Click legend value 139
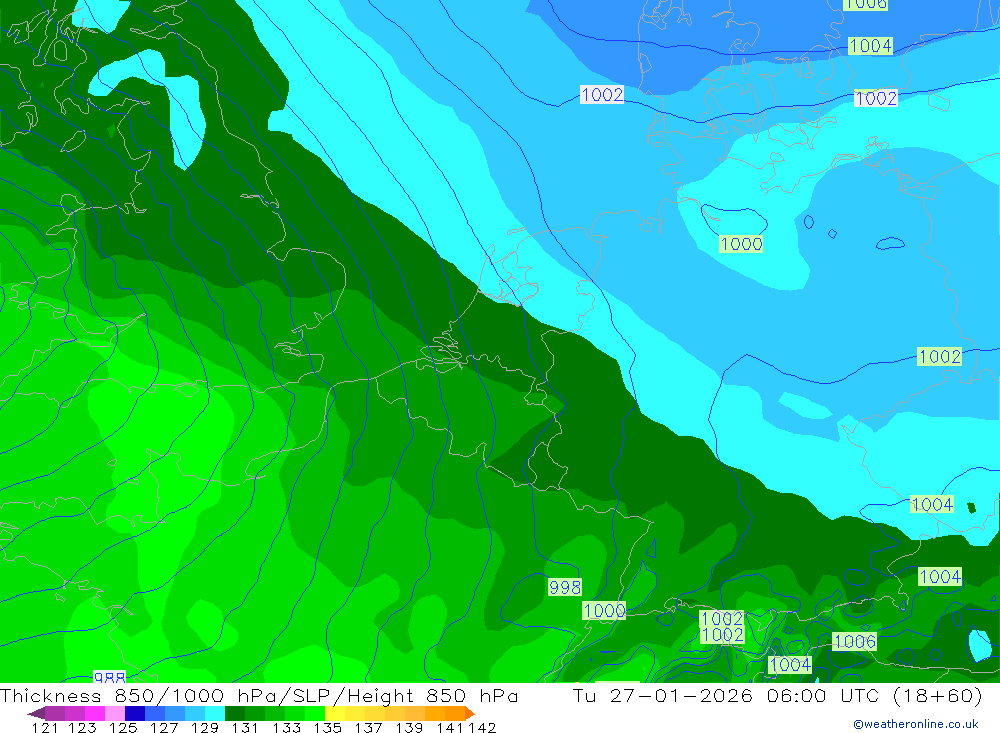 point(409,727)
